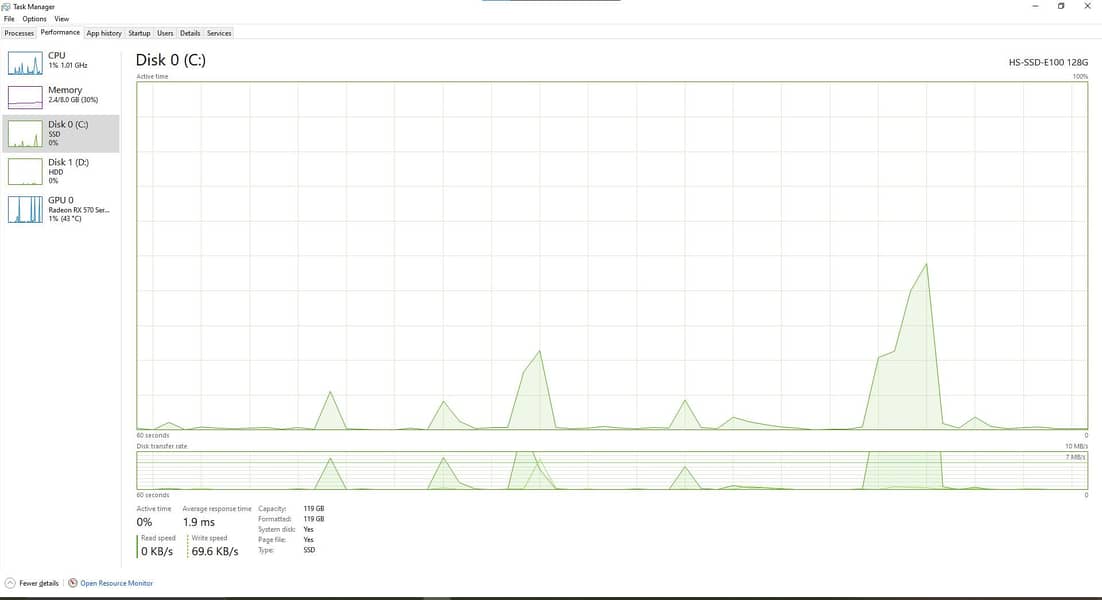Switch to the Processes tab
Viewport: 1102px width, 600px height.
(x=19, y=33)
